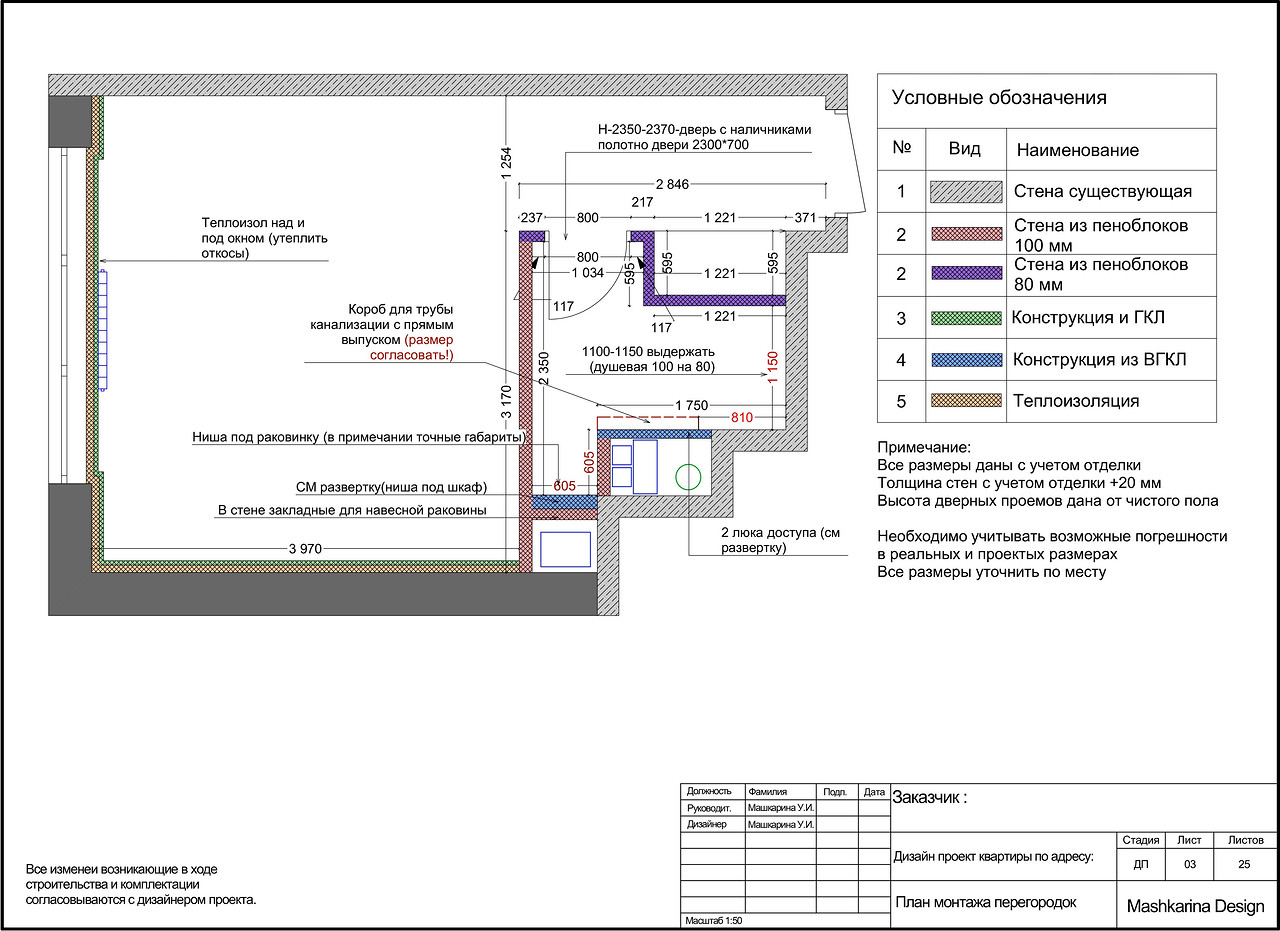
Task: Click the 'План монтажа перегородок' sheet title
Action: 985,902
